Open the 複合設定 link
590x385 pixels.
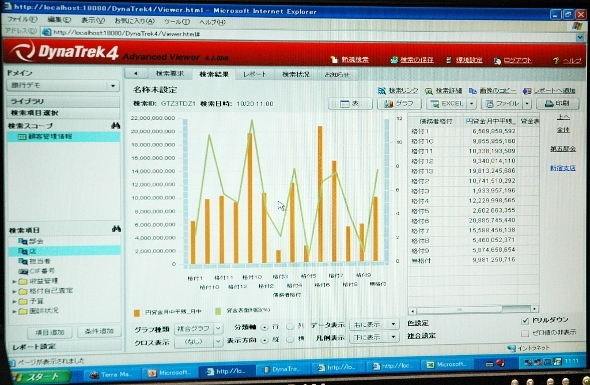421,336
